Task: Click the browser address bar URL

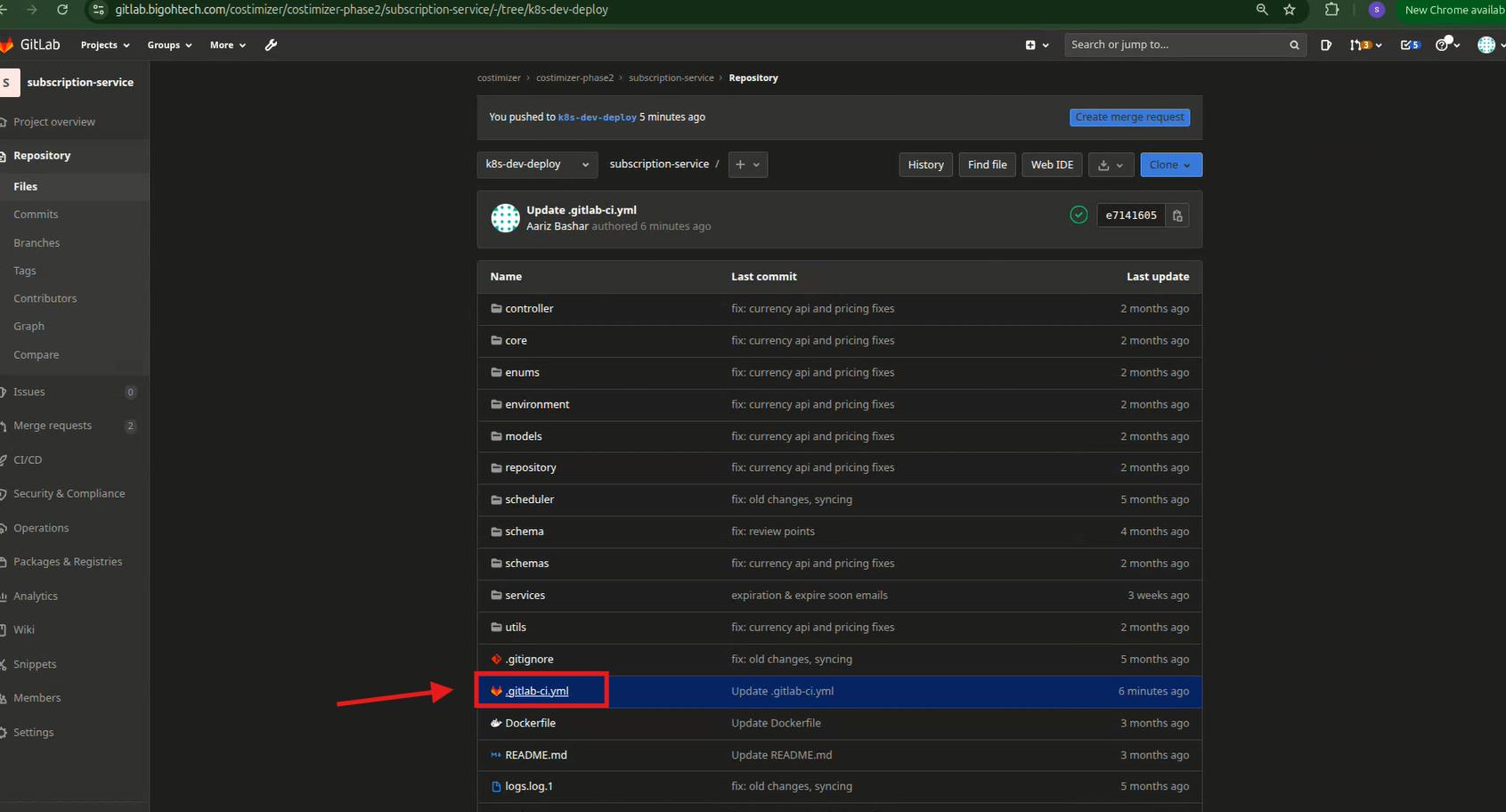Action: 362,10
